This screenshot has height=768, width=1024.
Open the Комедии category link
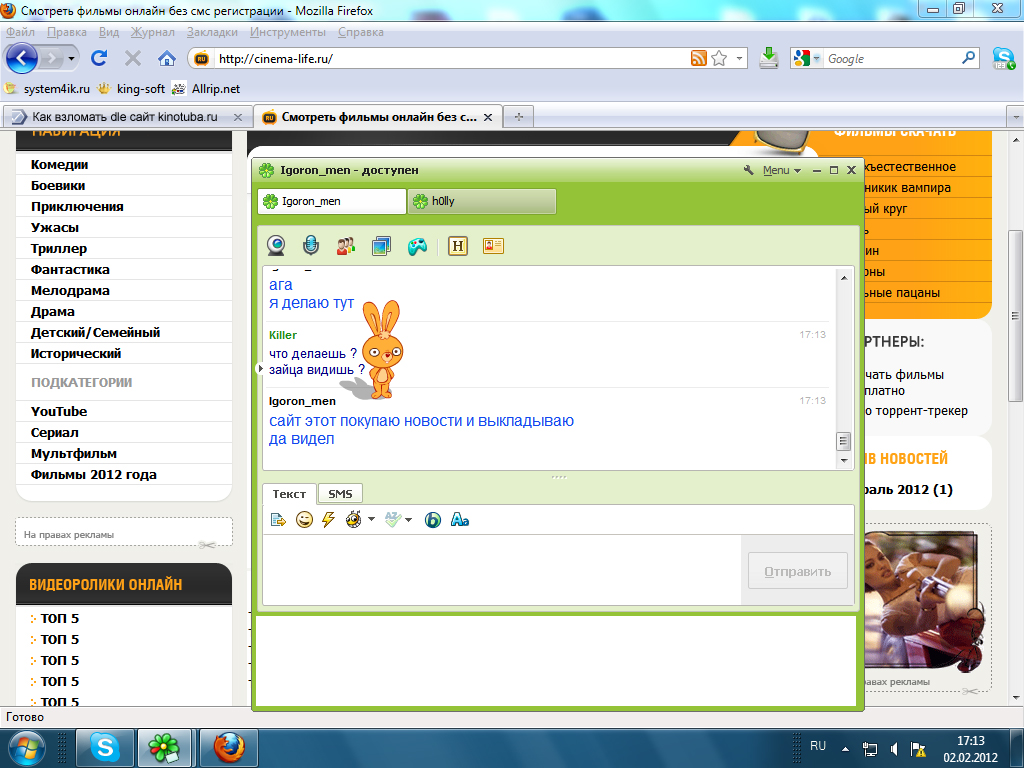click(x=59, y=165)
